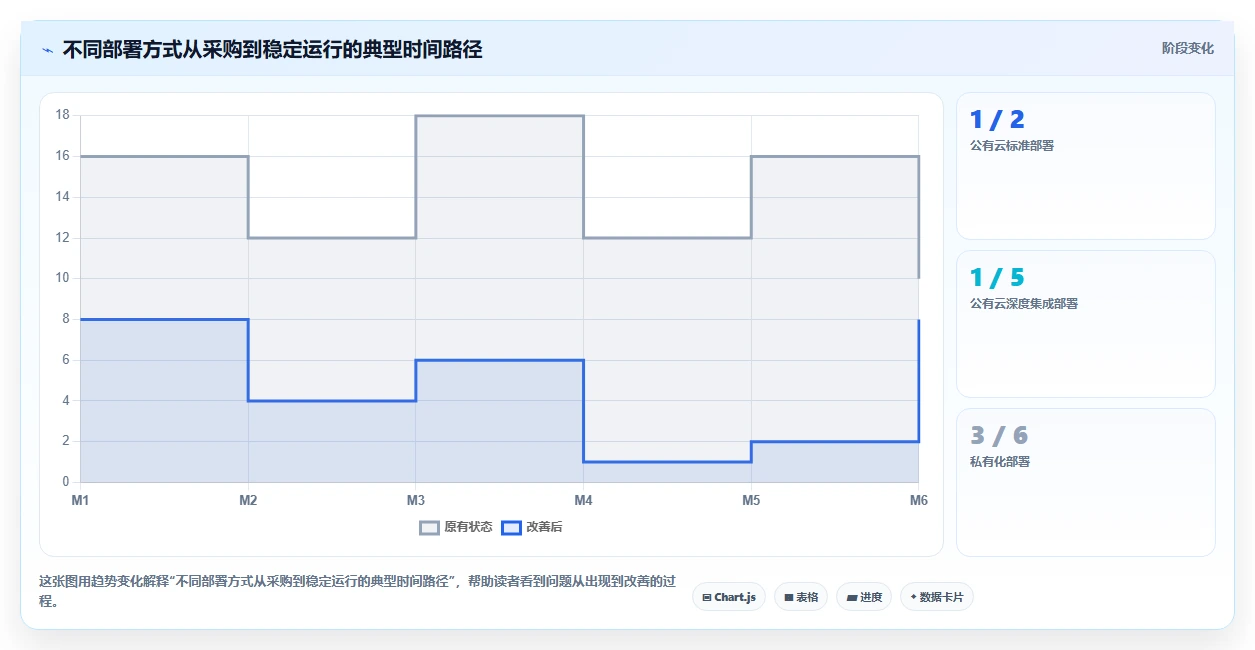Toggle the 改善后 legend entry
The image size is (1255, 650).
coord(532,527)
